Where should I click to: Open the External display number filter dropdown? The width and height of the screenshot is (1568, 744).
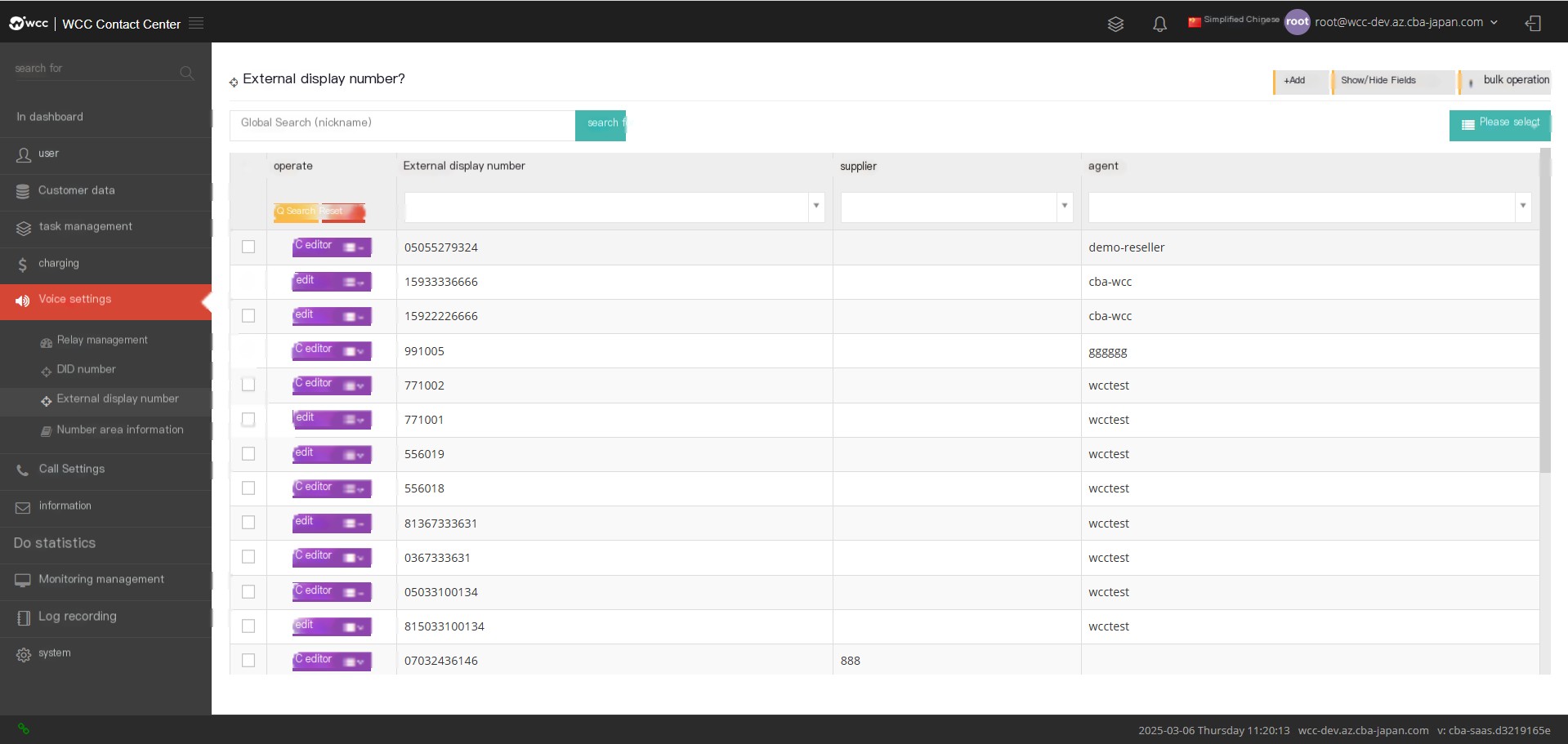(815, 206)
